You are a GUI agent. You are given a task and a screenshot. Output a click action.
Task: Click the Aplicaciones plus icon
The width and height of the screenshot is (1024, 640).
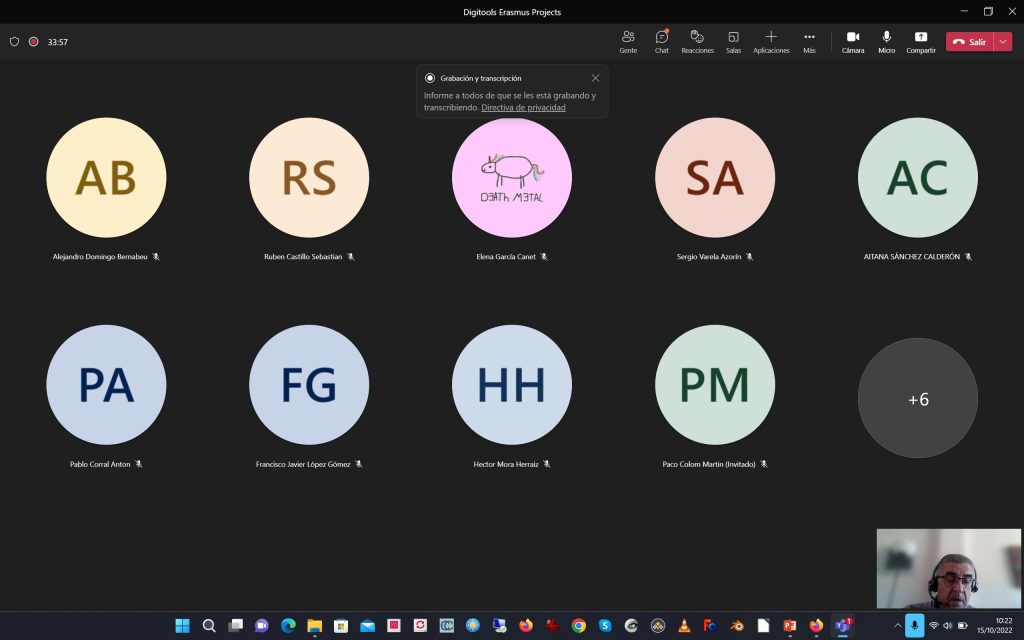pos(771,37)
